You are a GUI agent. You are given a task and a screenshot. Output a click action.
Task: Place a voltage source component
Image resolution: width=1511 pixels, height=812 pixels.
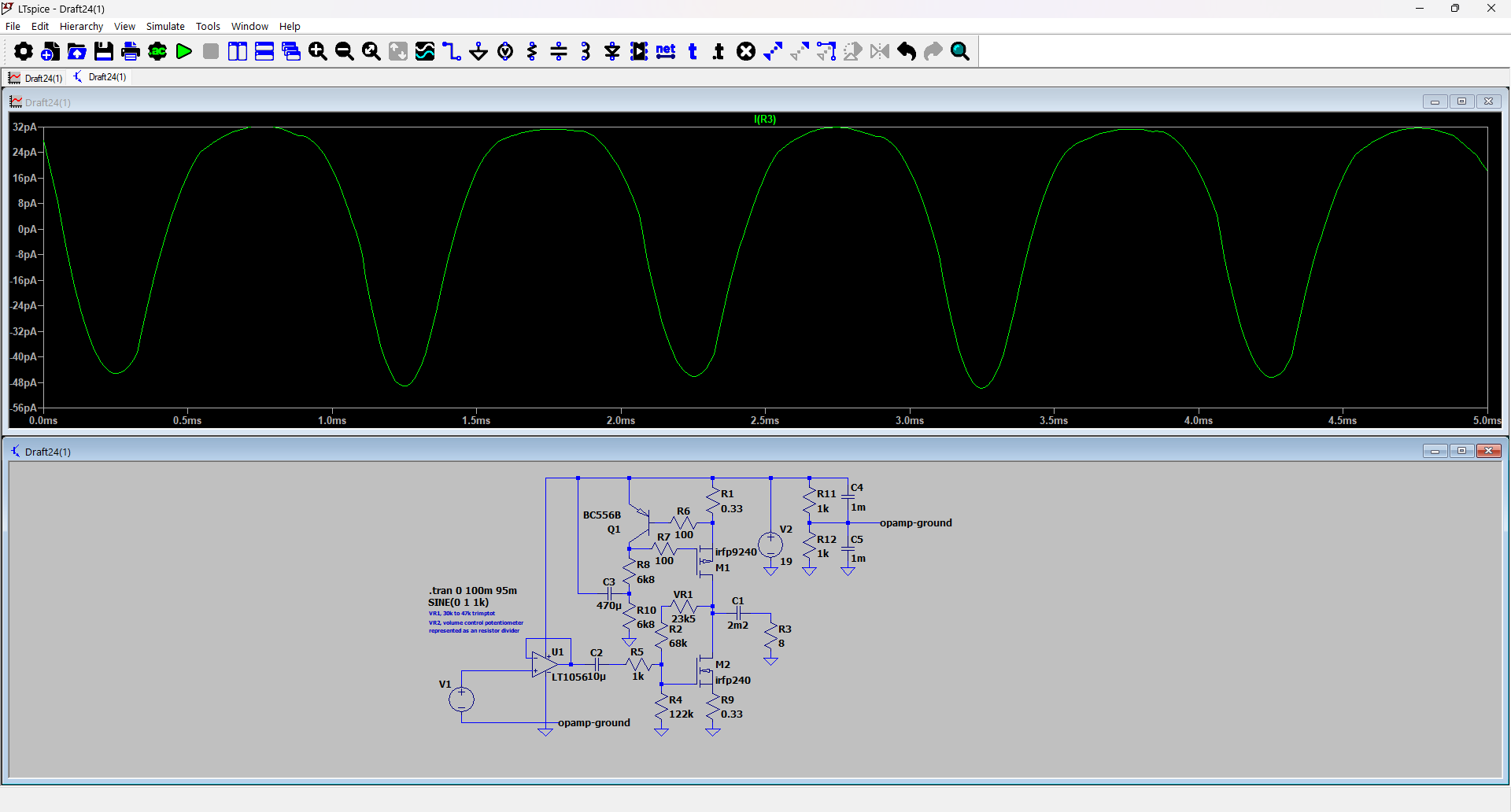[x=505, y=52]
